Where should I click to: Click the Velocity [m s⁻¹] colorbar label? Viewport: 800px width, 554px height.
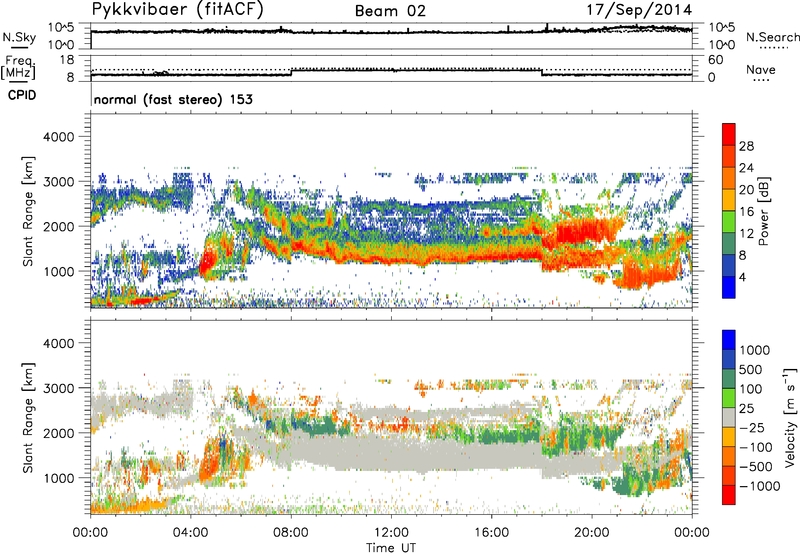(x=790, y=417)
